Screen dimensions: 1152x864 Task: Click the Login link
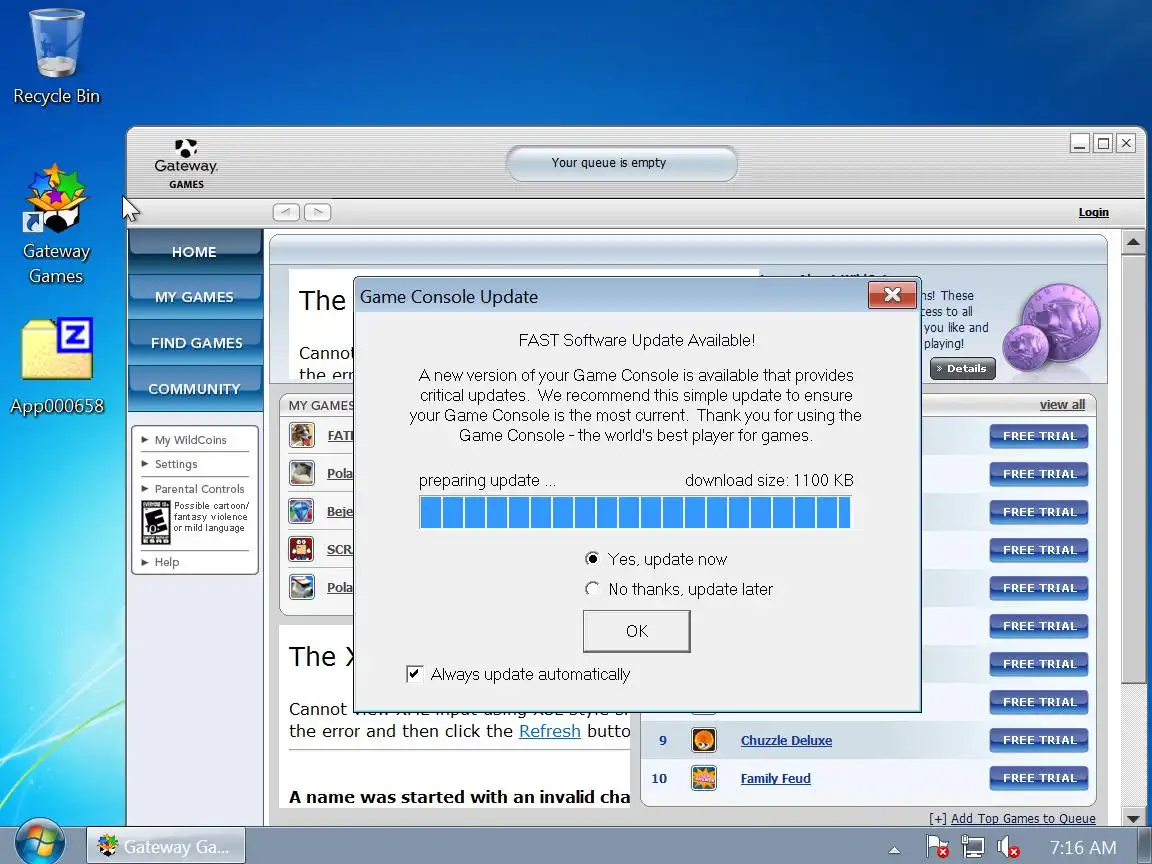[1093, 212]
